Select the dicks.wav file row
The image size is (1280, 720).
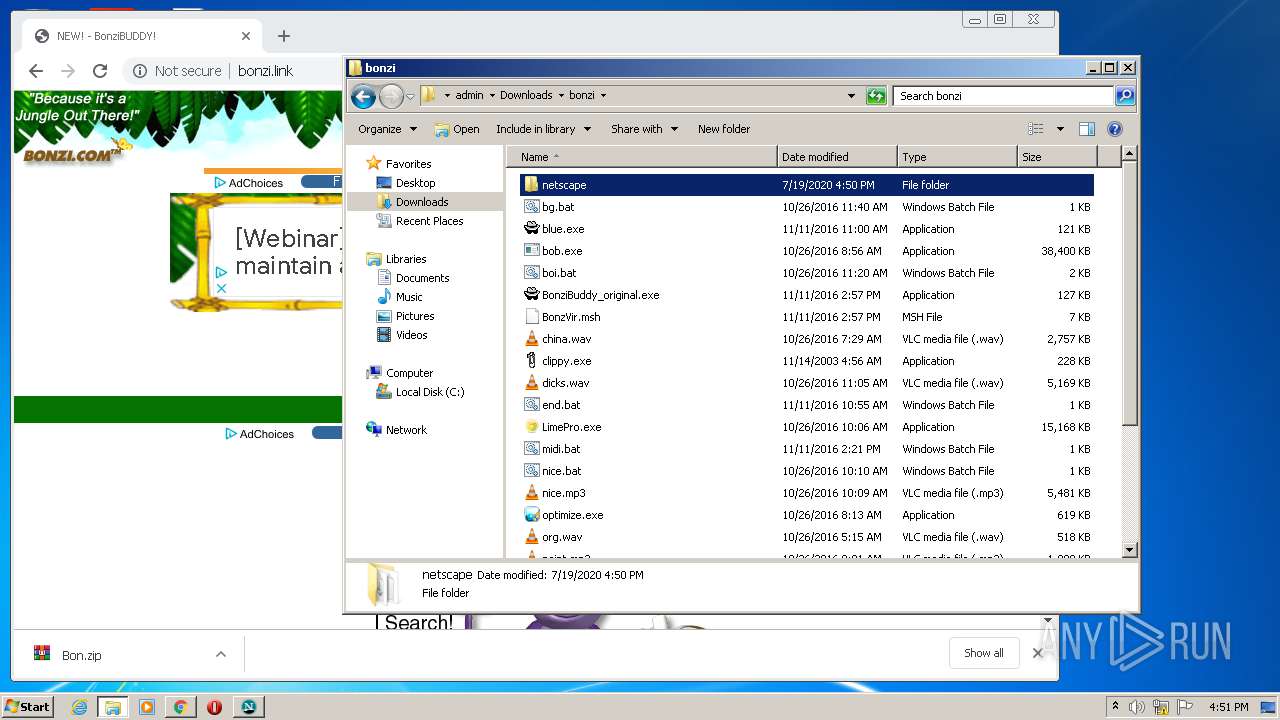[807, 383]
